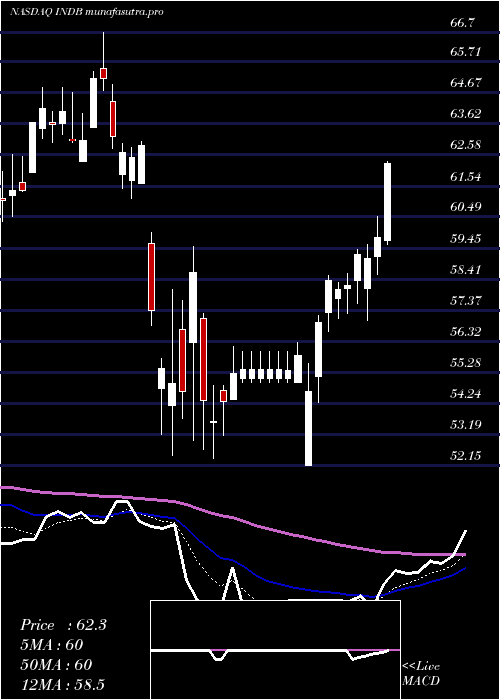500x700 pixels.
Task: Click the large red gap-down candlestick near 59.45
Action: click(151, 277)
